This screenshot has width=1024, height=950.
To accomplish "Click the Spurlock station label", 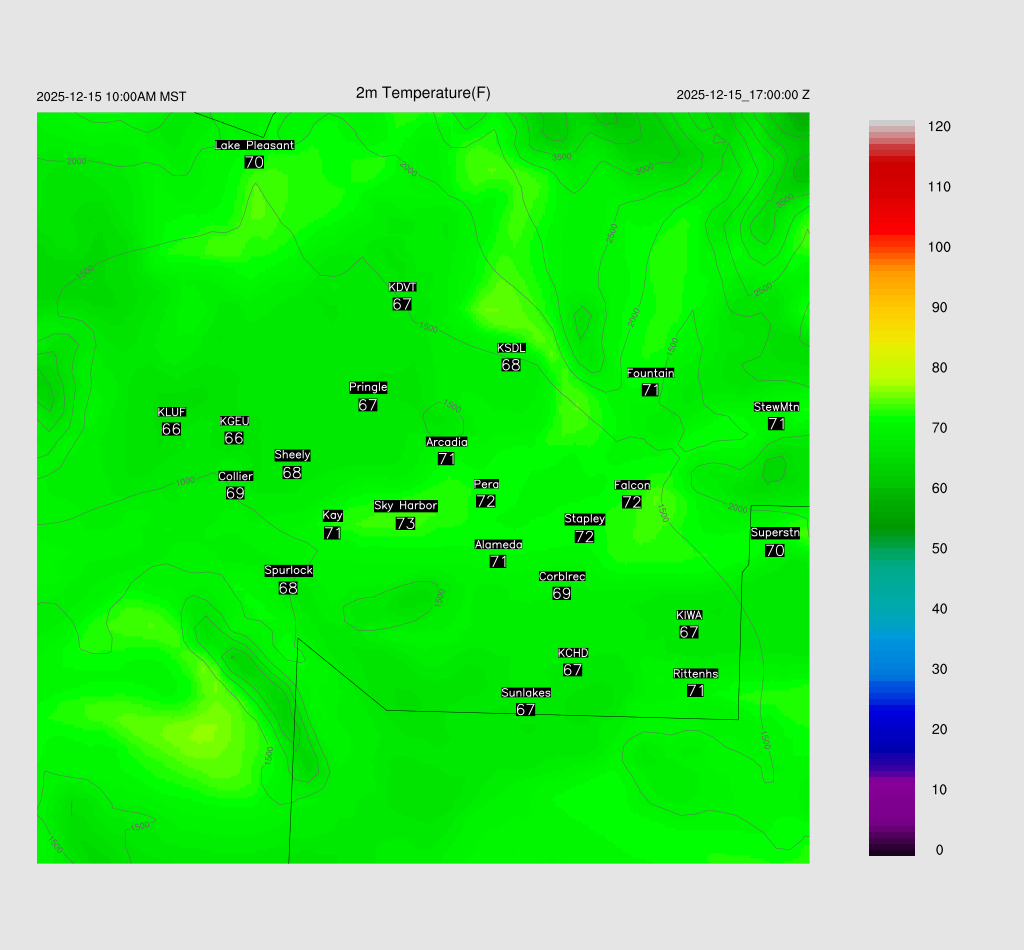I will point(288,571).
